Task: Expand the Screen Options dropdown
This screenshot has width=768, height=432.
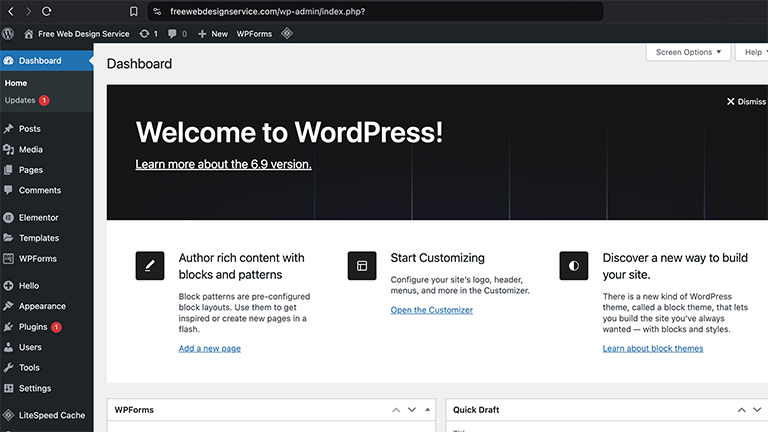Action: click(688, 52)
